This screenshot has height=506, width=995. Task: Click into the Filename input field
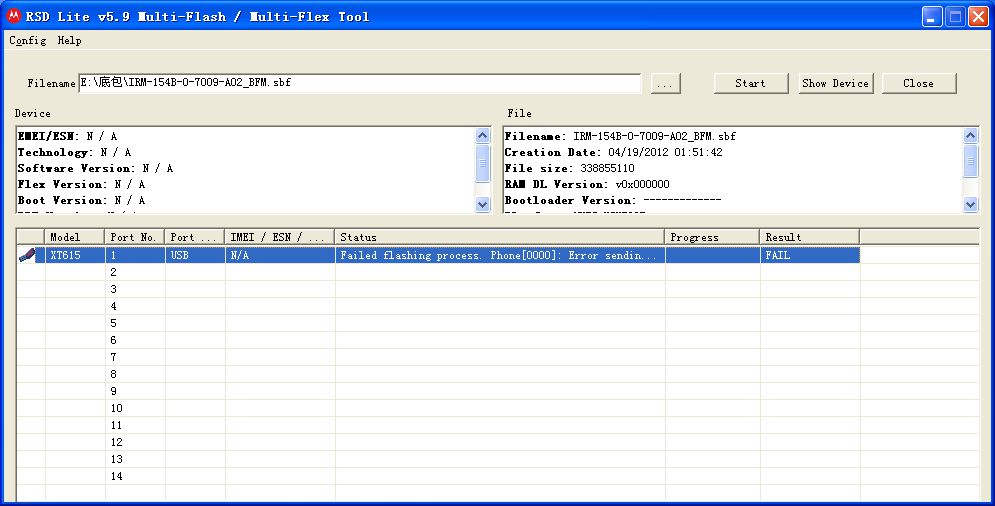pyautogui.click(x=359, y=83)
